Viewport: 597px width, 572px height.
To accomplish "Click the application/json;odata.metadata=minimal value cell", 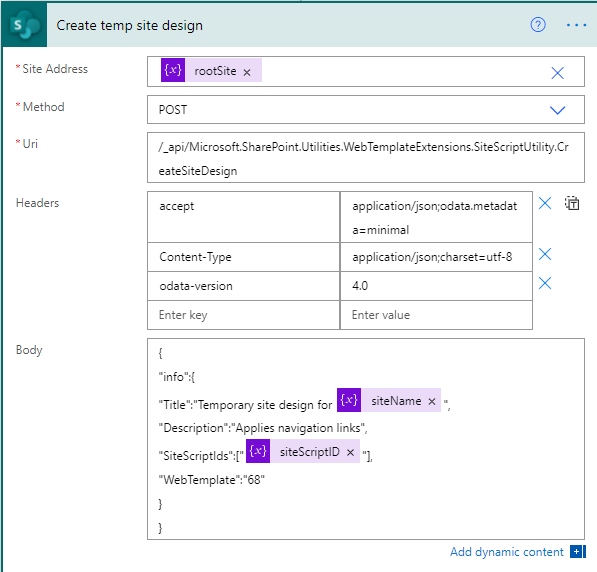I will (436, 217).
